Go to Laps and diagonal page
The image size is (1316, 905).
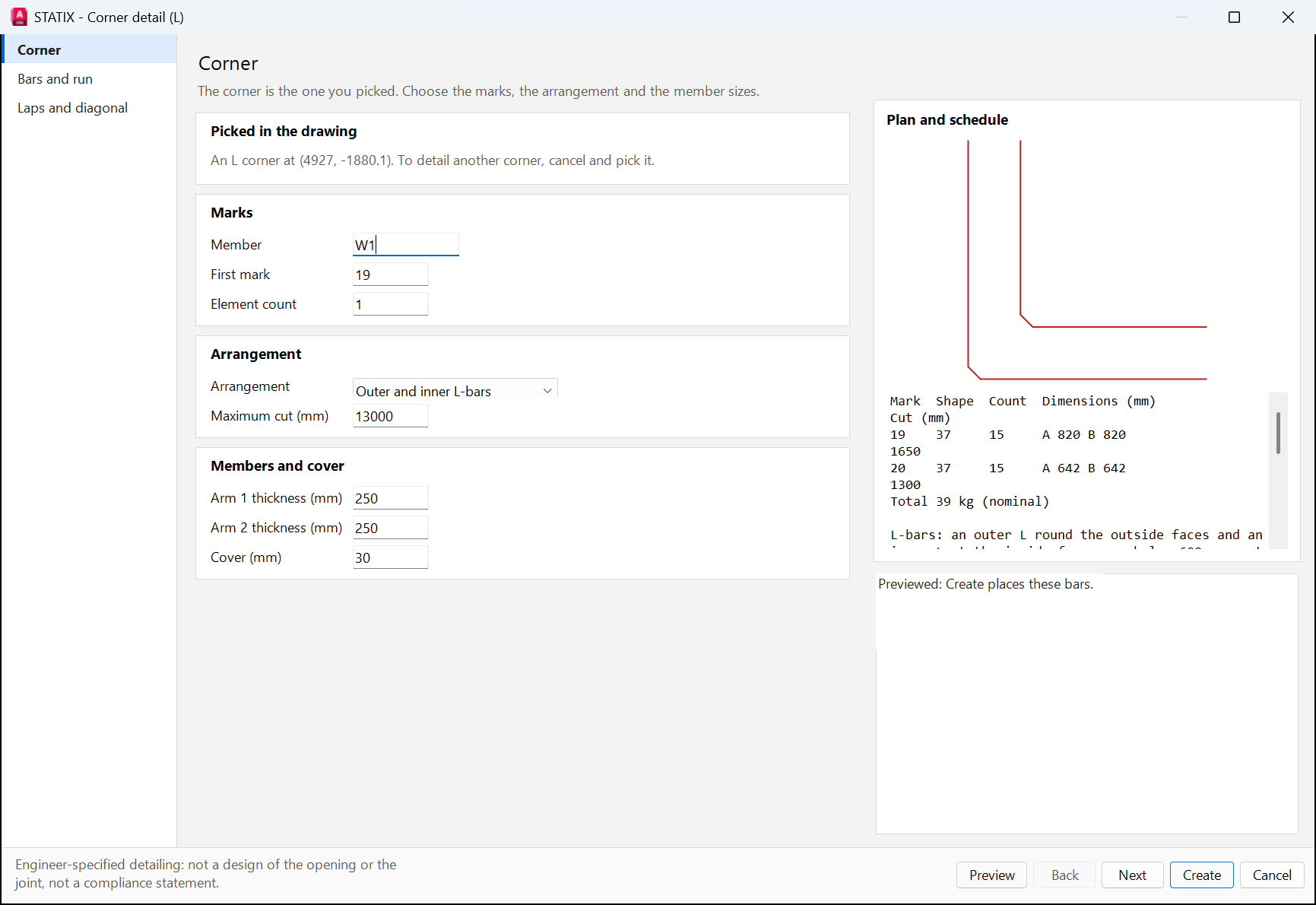click(89, 108)
